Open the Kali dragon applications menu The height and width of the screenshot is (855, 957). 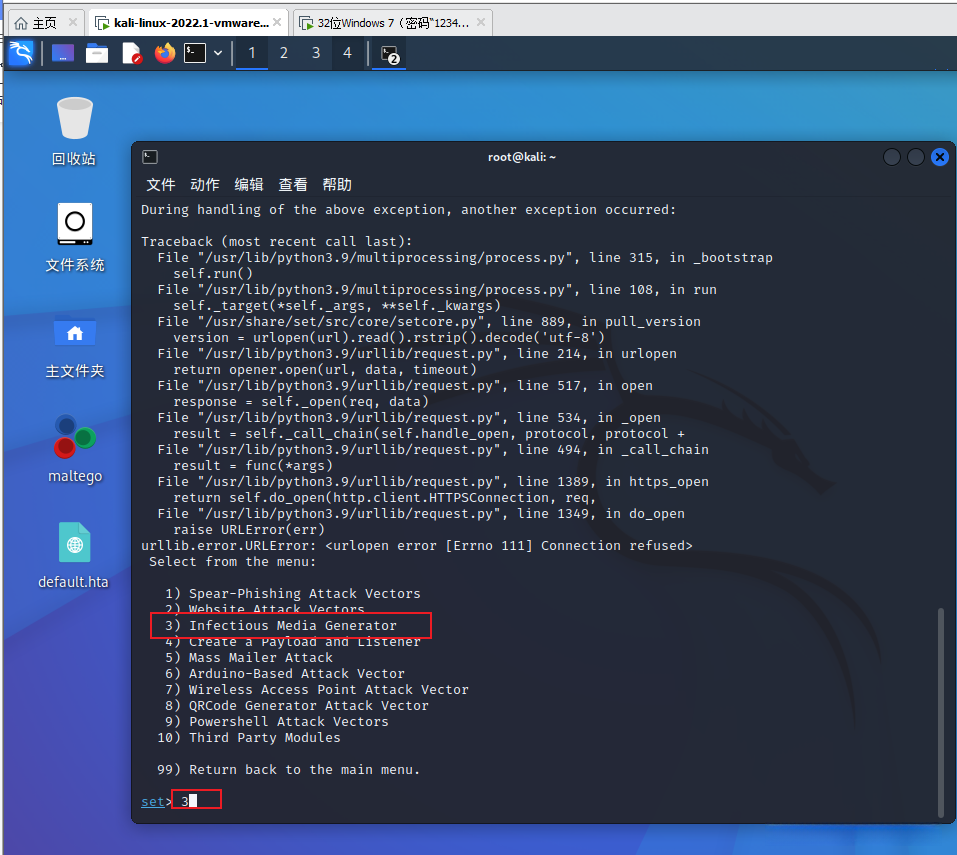pos(21,54)
